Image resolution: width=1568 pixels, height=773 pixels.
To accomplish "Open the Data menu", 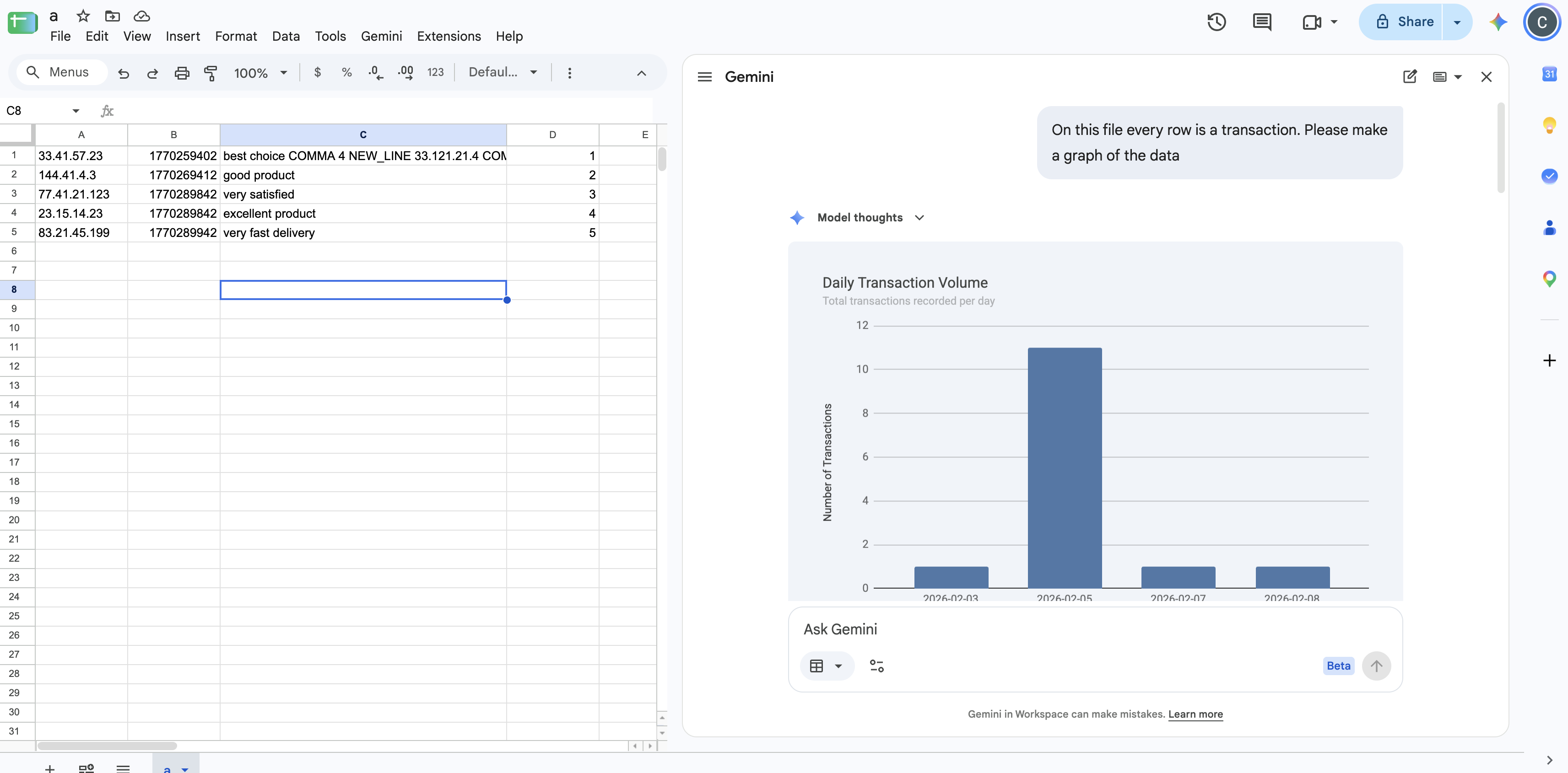I will coord(286,37).
